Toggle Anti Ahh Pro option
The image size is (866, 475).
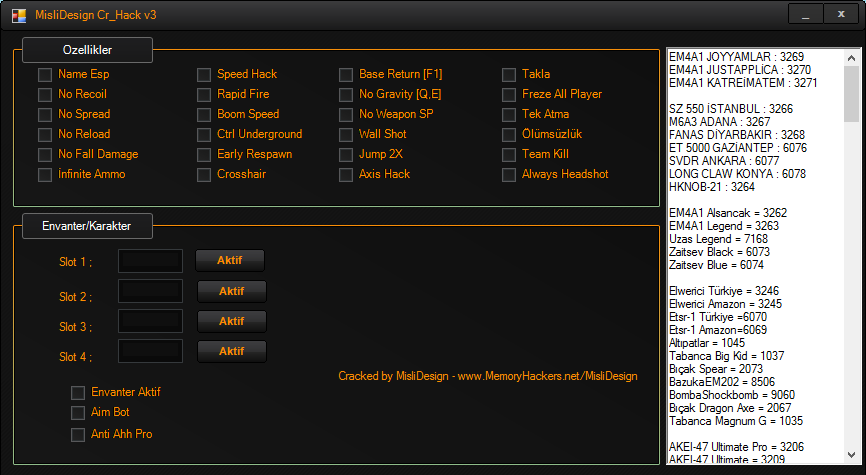click(78, 435)
